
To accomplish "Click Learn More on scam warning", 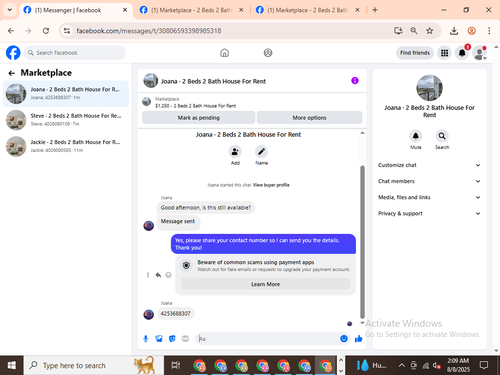I will coord(265,284).
